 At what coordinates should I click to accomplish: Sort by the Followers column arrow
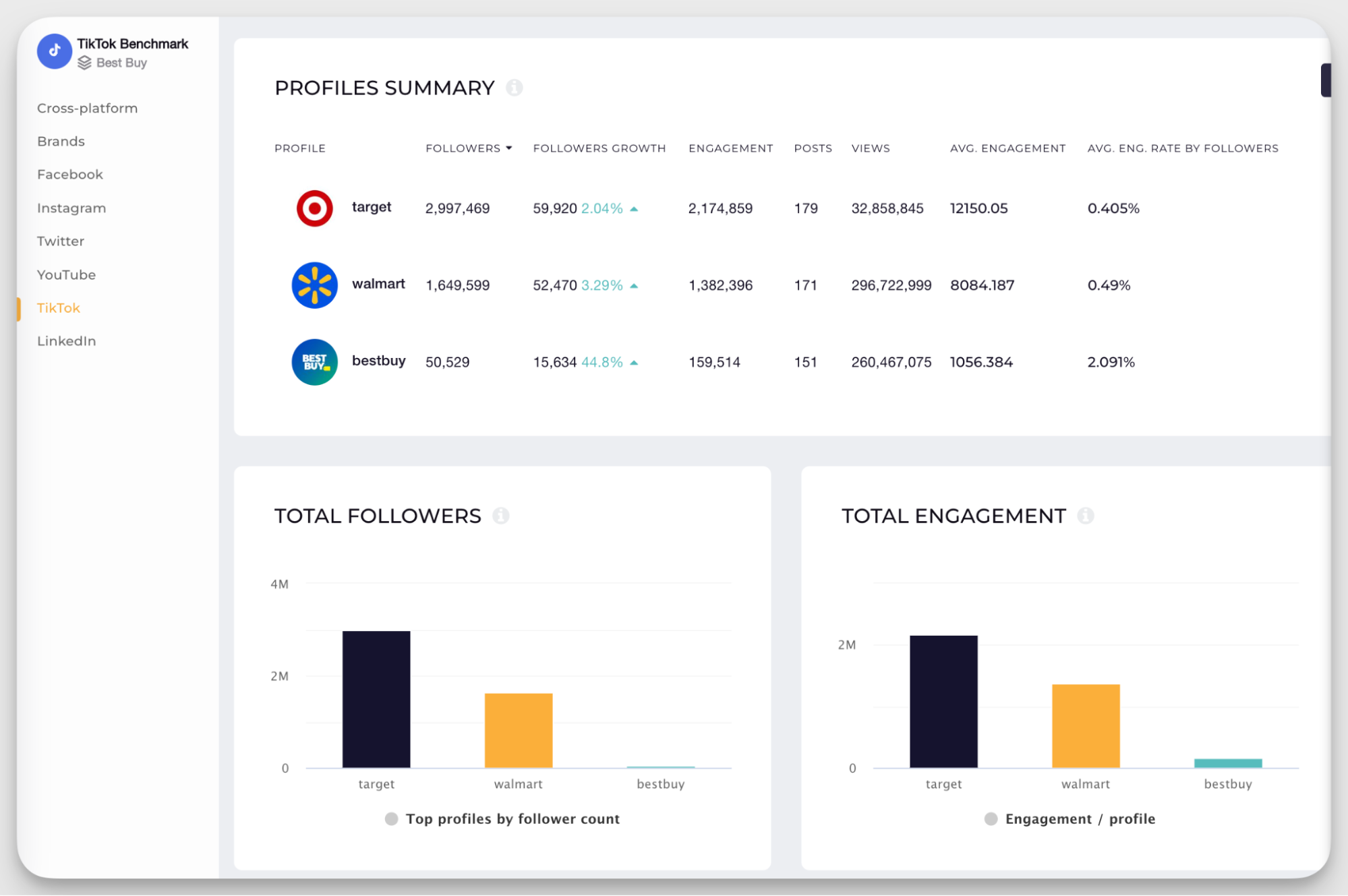pos(509,148)
